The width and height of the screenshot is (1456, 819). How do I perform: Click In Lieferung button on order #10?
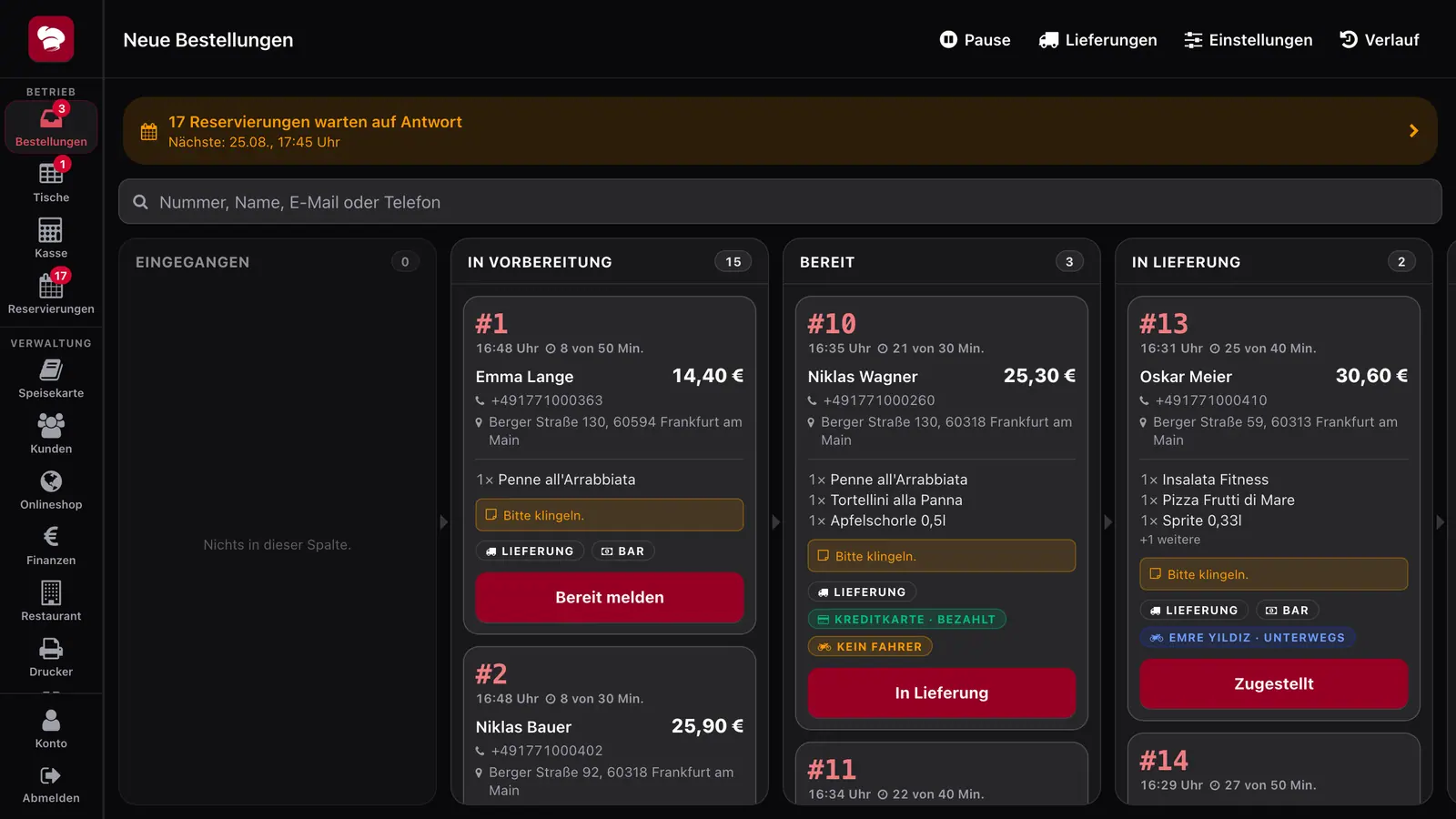(x=942, y=693)
